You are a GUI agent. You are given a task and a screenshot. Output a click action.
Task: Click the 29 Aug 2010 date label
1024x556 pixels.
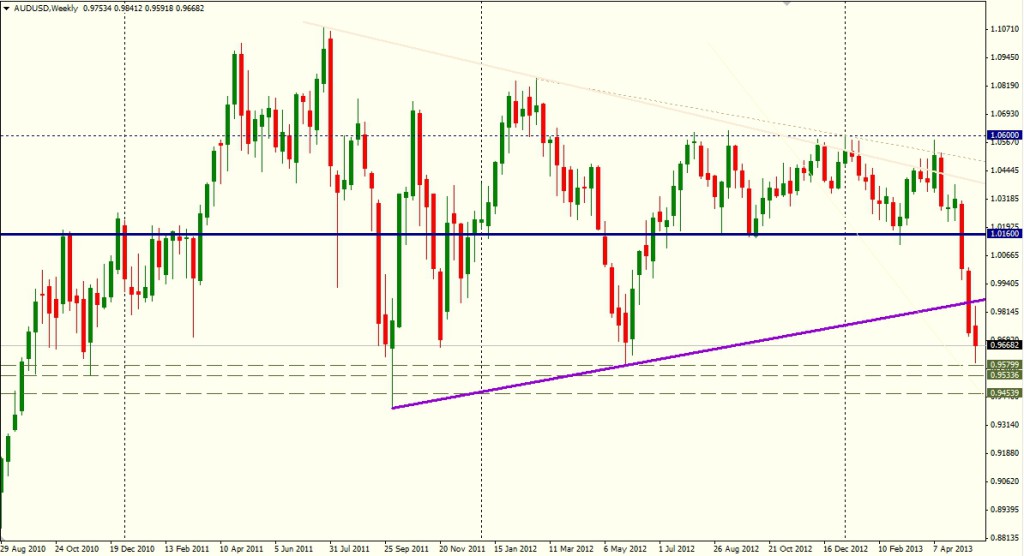(24, 548)
